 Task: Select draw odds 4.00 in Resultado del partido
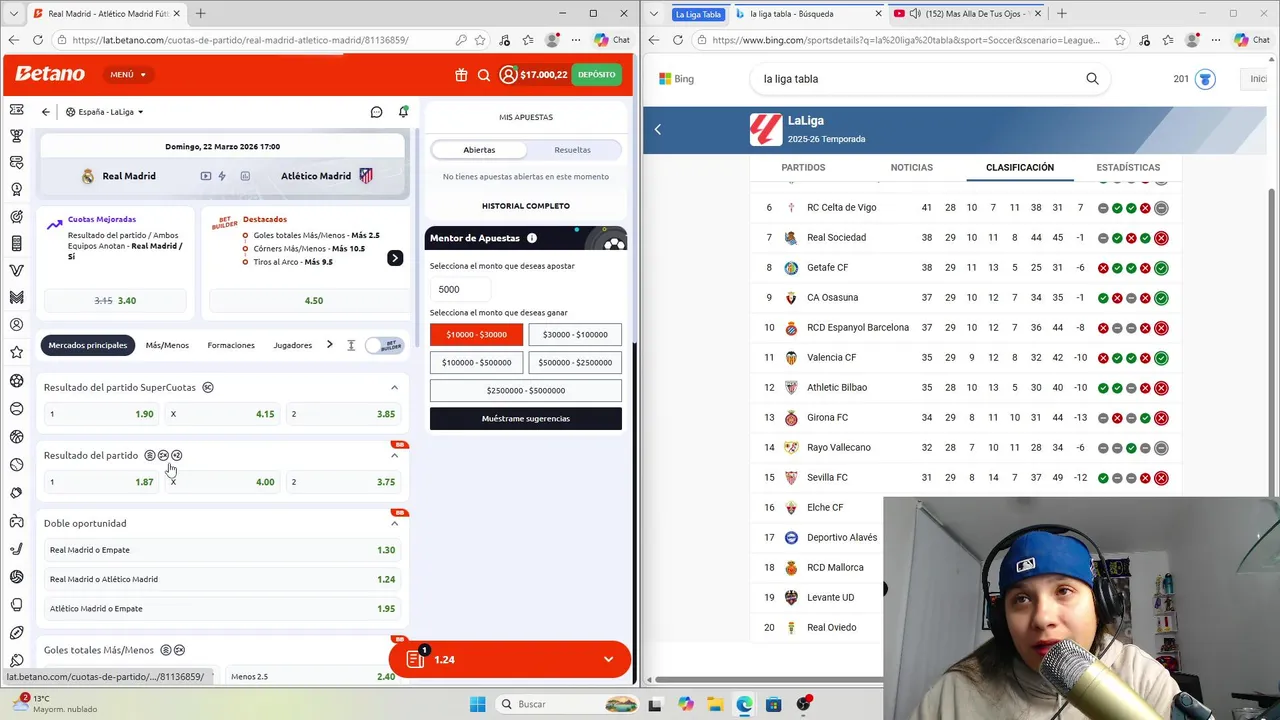(222, 482)
